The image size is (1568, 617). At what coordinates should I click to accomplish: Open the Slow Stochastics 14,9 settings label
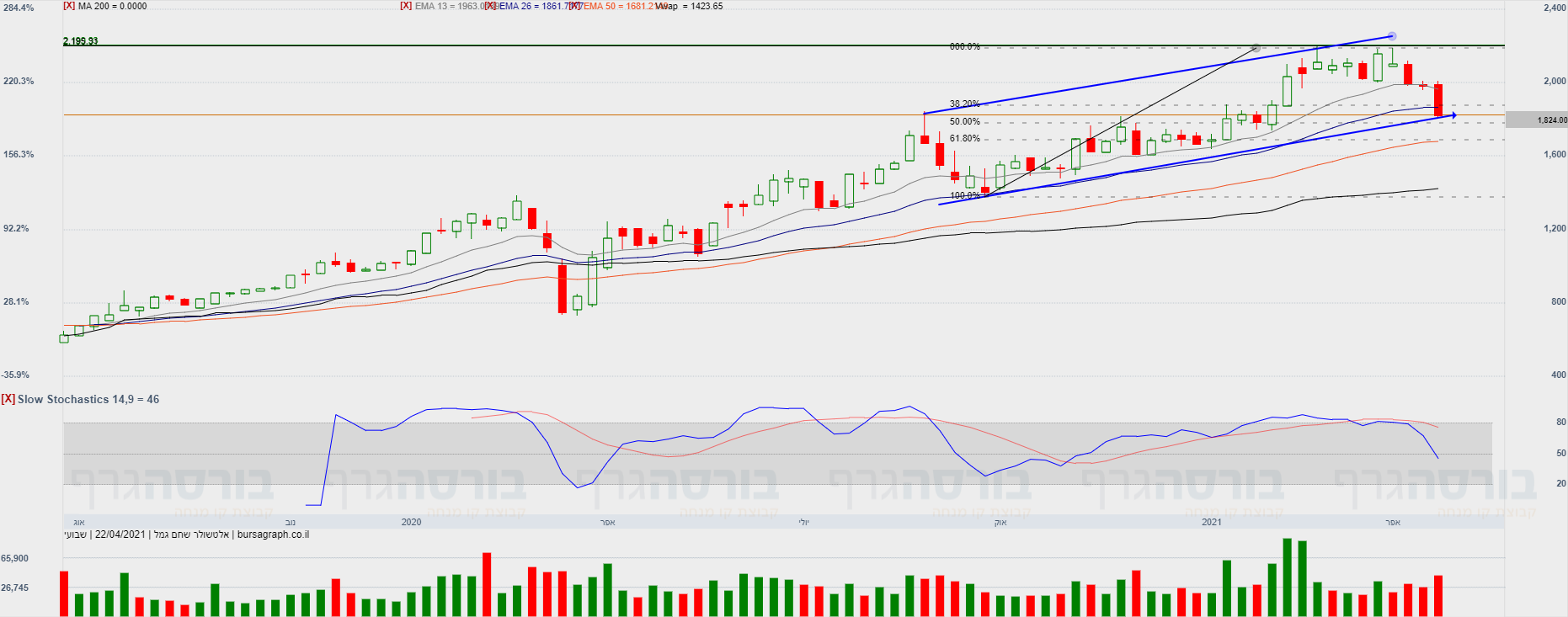[88, 399]
